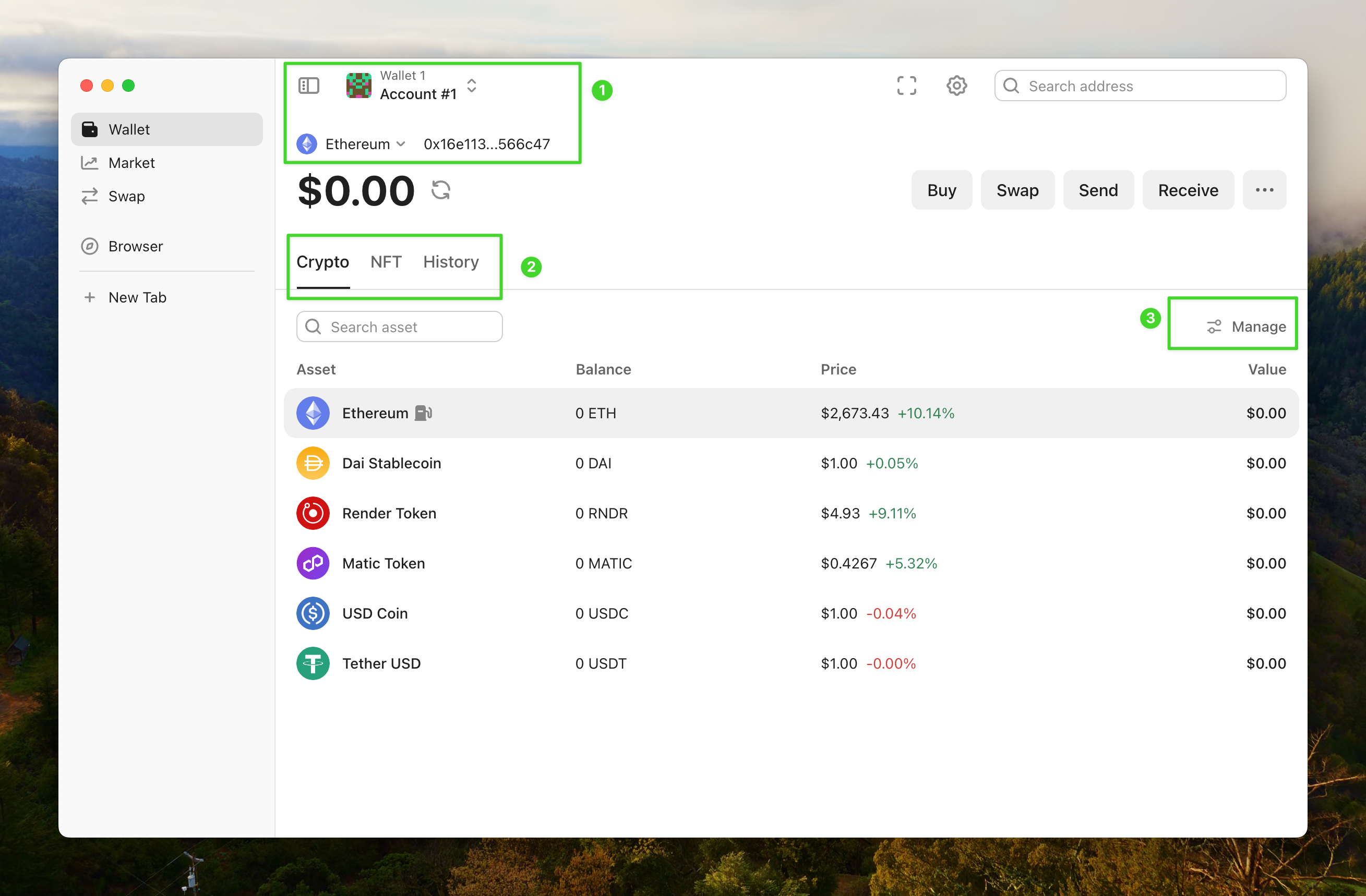
Task: Open the more actions ellipsis menu
Action: click(x=1264, y=190)
